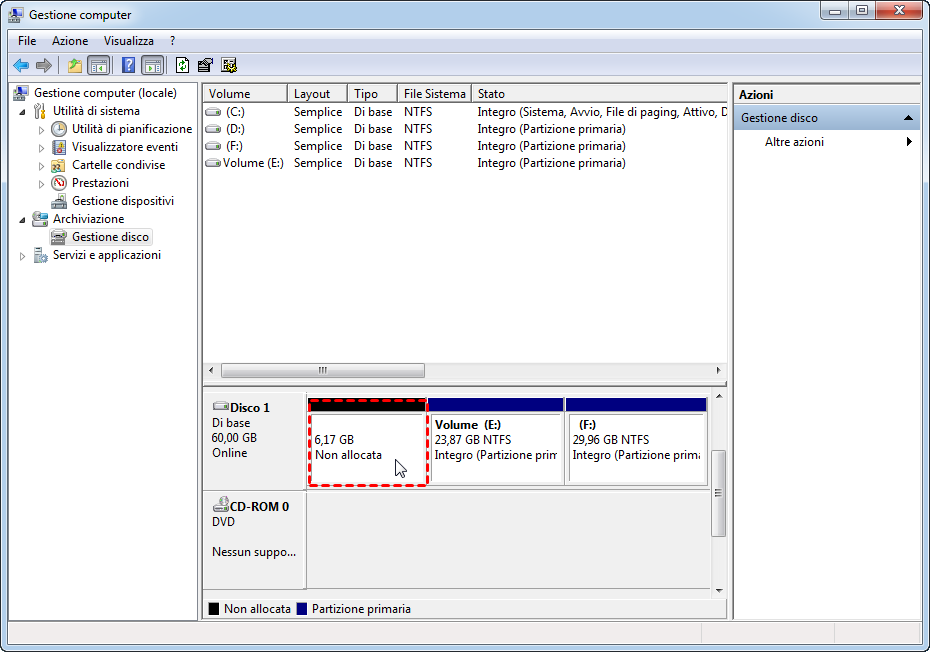Viewport: 930px width, 652px height.
Task: Click the last toolbar icon with gold gear
Action: [x=229, y=65]
